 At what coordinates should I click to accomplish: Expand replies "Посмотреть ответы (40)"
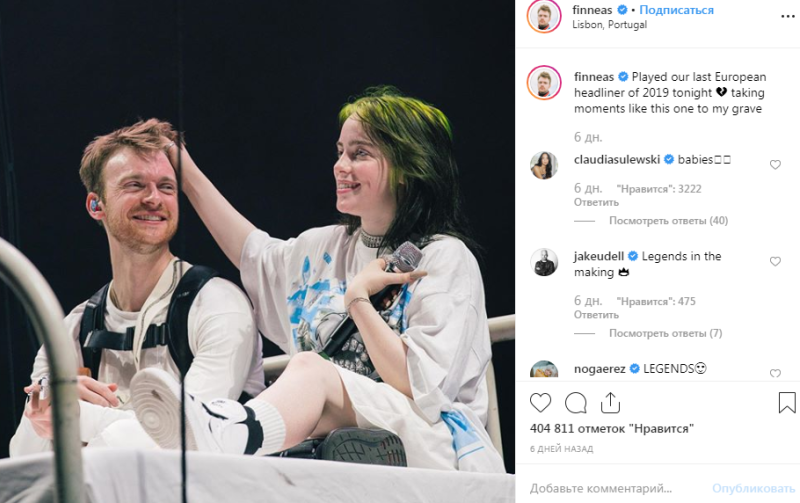pos(668,221)
